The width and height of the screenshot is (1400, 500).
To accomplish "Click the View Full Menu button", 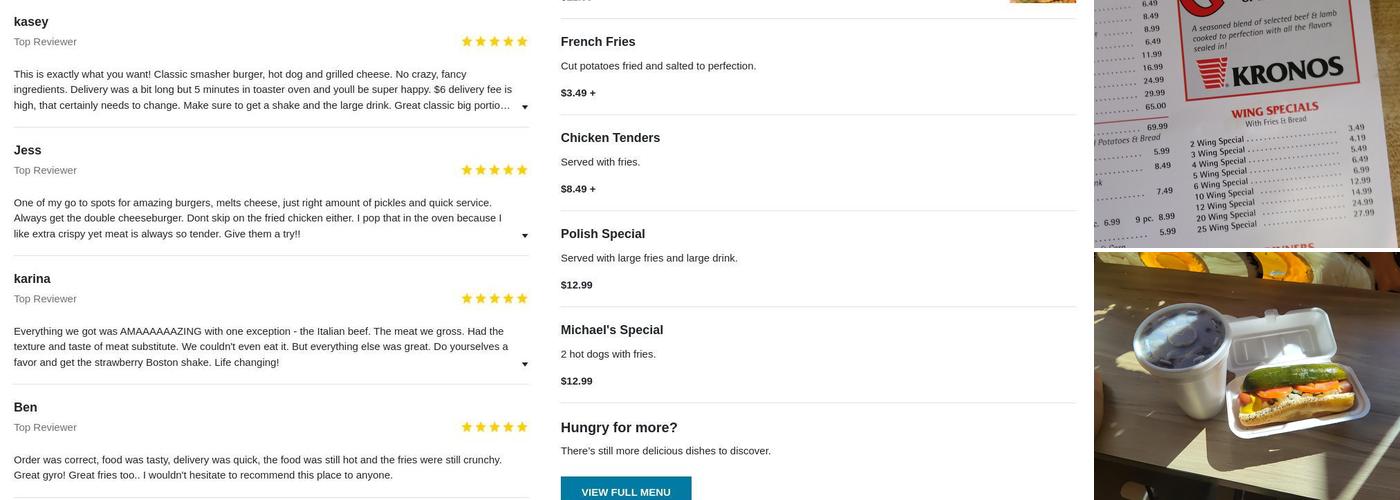I will (x=626, y=491).
